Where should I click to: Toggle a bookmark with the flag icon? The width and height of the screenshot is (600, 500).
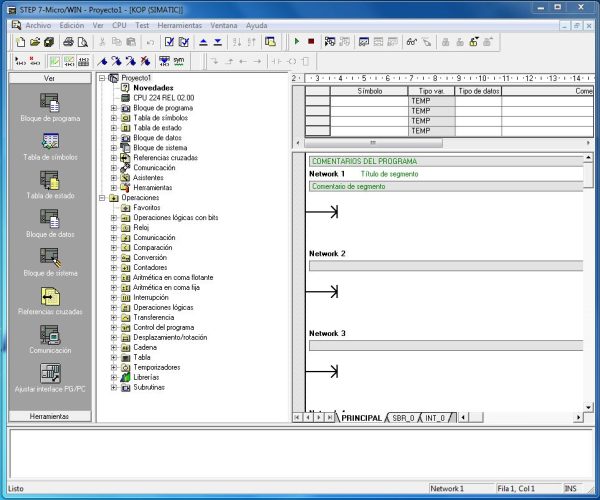pyautogui.click(x=102, y=61)
